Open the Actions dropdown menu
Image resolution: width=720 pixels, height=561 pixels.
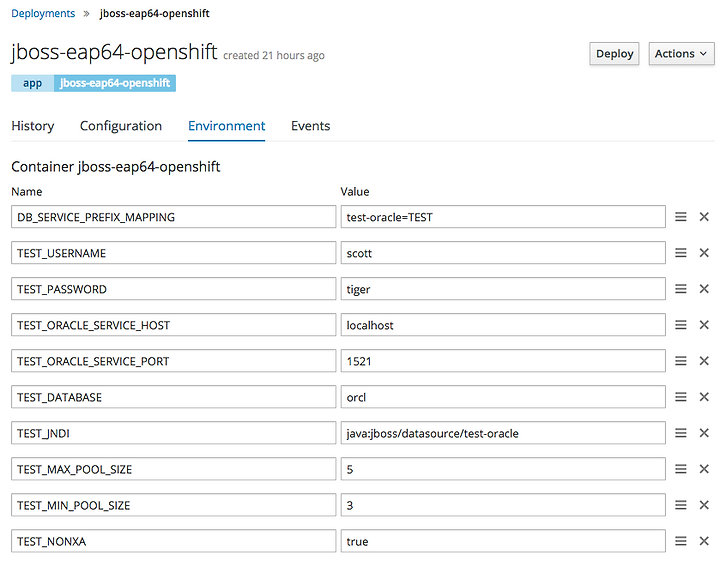pos(681,54)
